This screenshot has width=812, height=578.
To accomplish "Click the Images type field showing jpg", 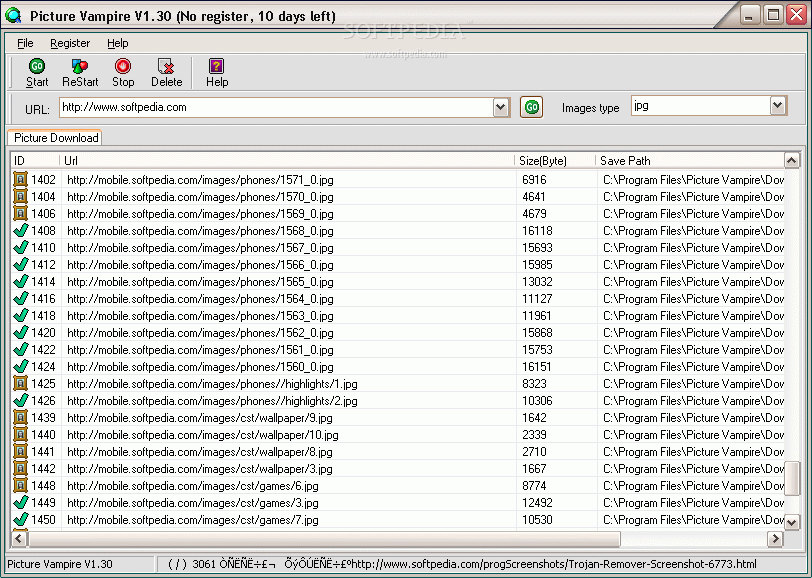I will pyautogui.click(x=700, y=106).
